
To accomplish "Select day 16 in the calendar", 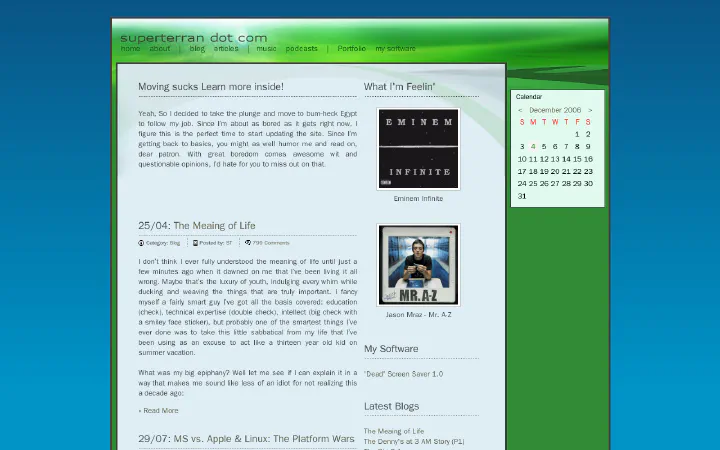I will tap(588, 159).
